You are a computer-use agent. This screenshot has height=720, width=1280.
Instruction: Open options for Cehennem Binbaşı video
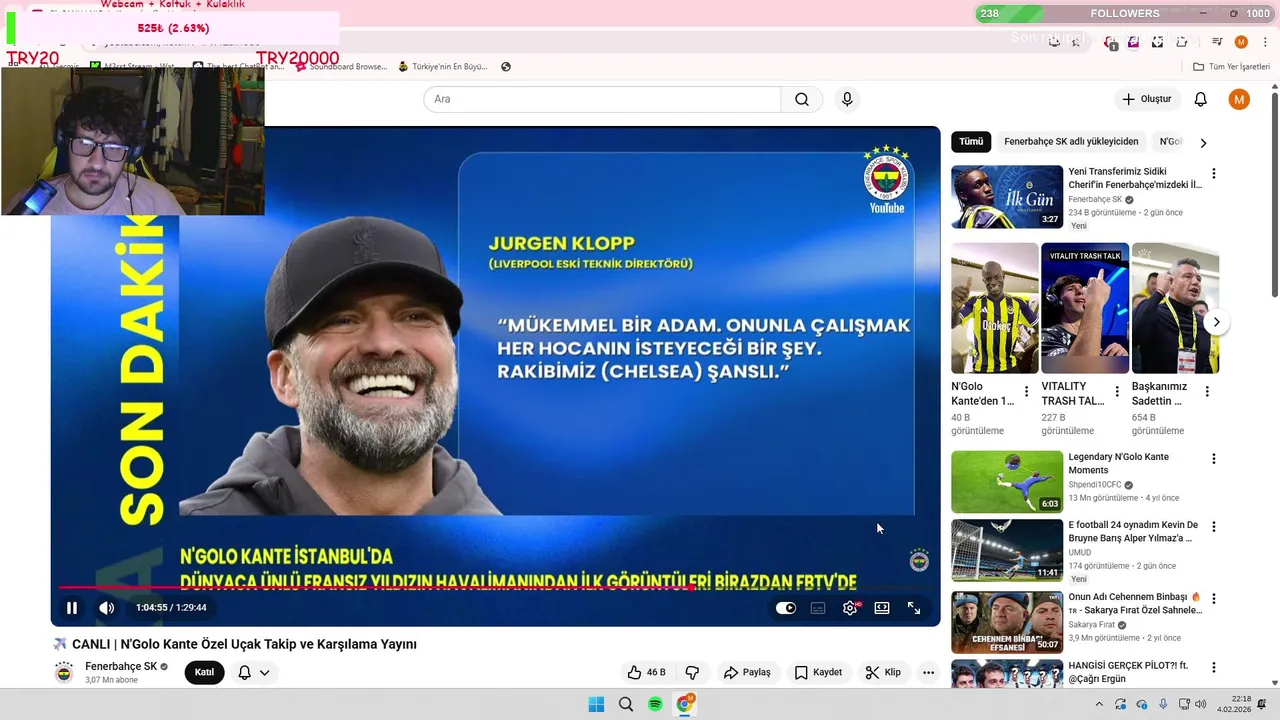(x=1214, y=599)
